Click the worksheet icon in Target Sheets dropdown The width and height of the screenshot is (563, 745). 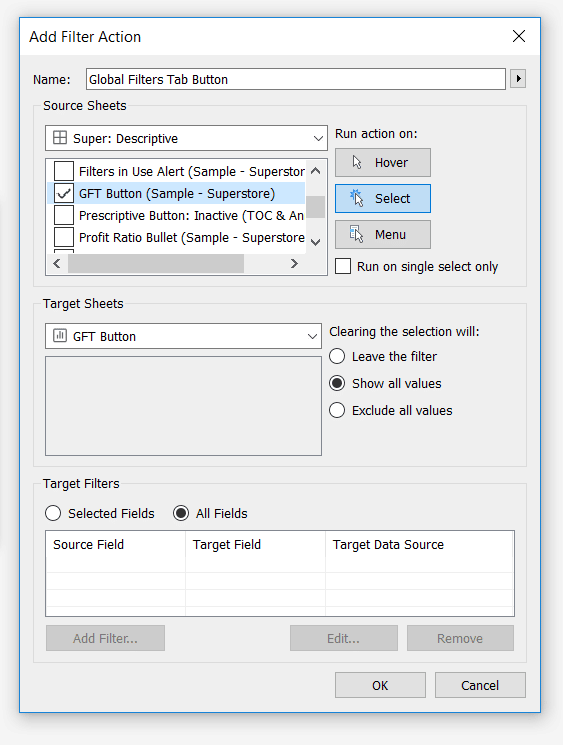point(60,335)
